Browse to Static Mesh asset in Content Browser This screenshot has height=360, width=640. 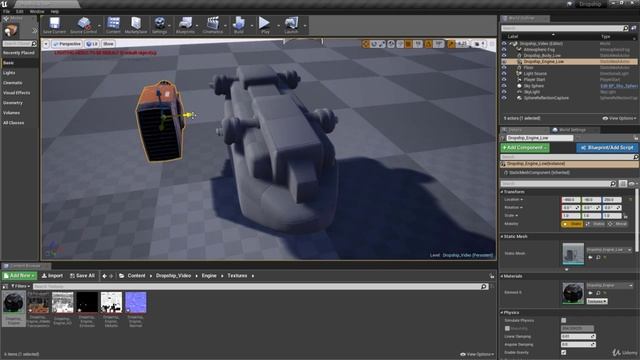598,258
